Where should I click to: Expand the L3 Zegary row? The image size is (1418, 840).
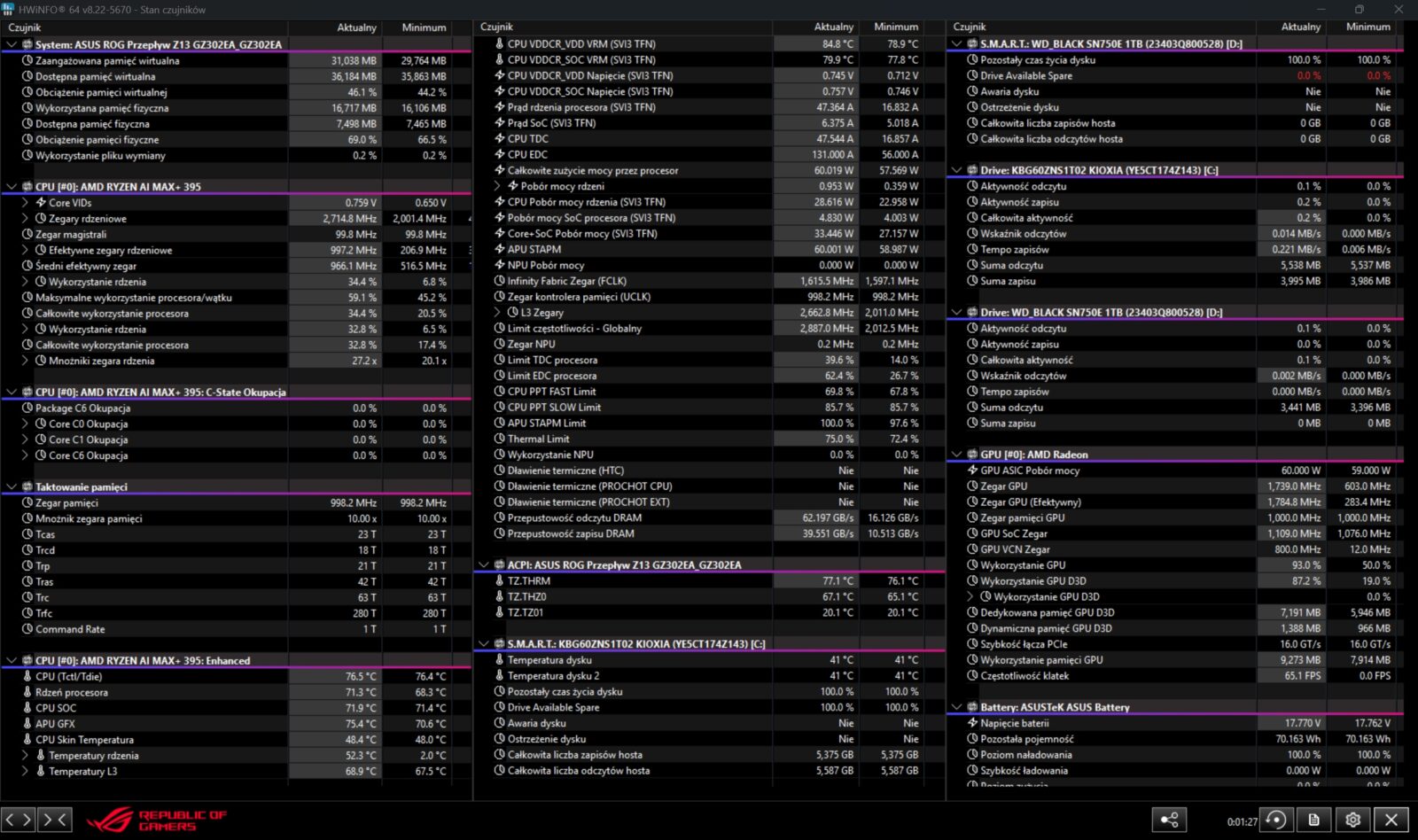pos(497,313)
